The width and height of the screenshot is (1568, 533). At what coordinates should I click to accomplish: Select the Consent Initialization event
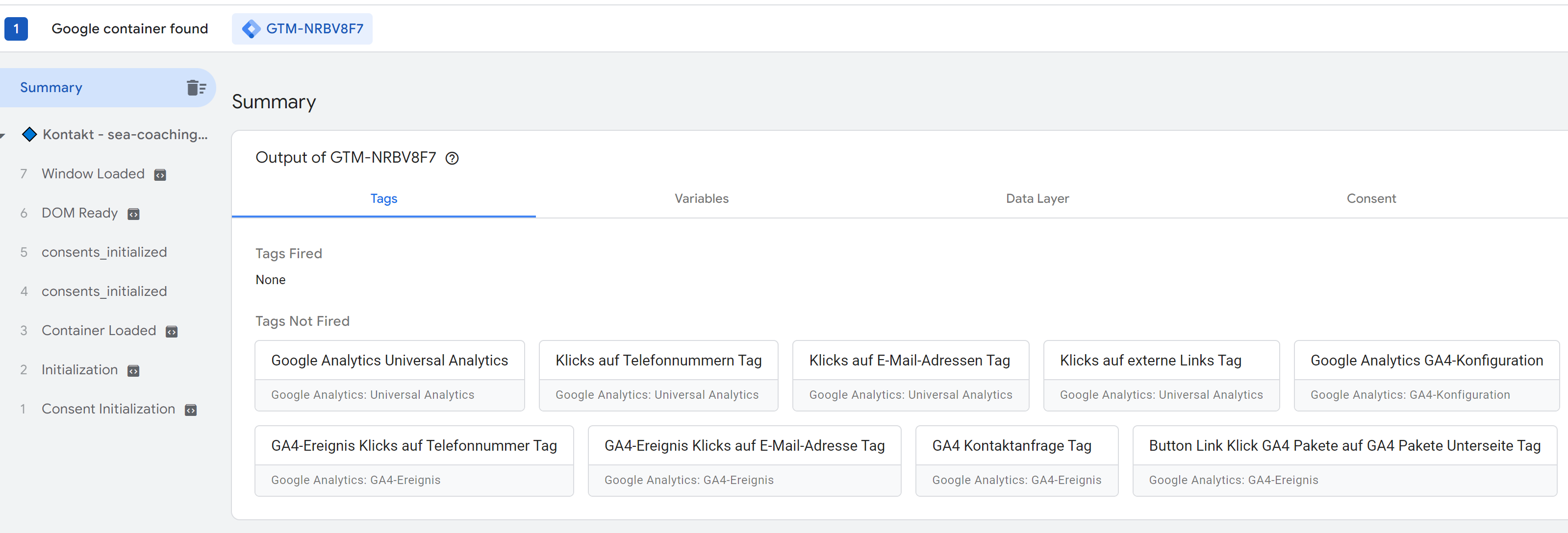[108, 409]
